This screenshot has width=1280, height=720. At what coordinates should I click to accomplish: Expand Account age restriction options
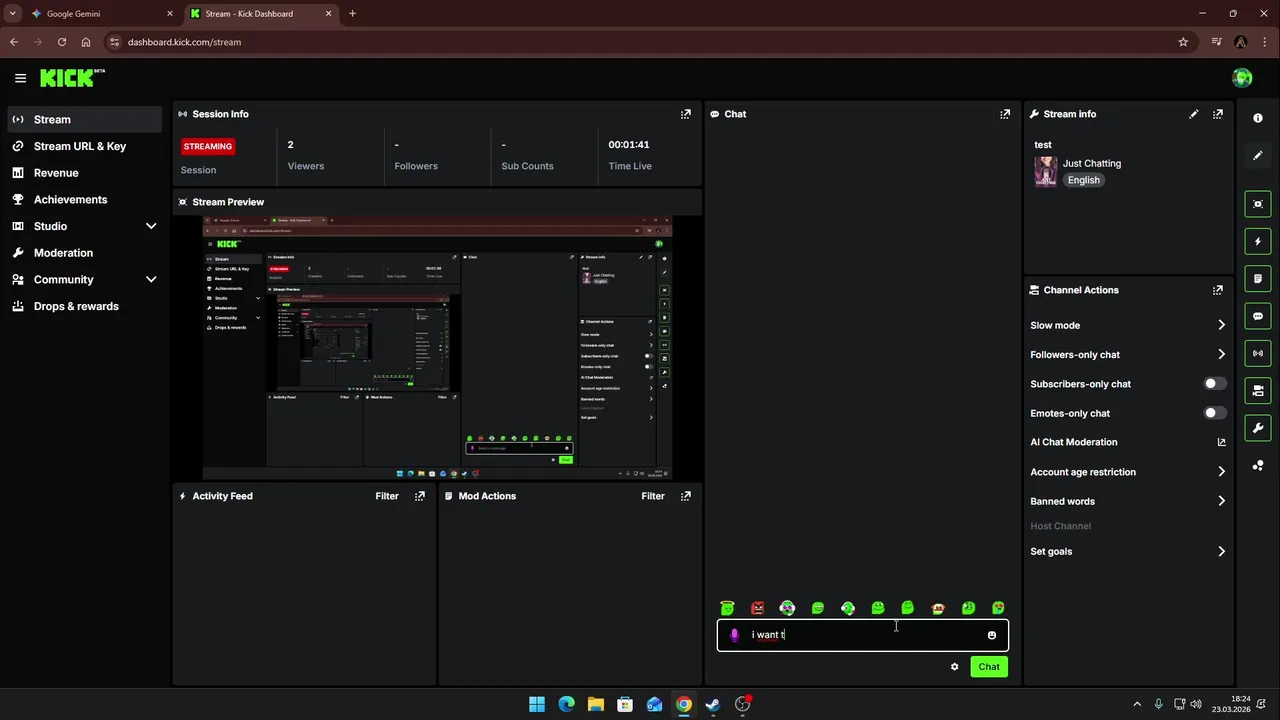click(1221, 472)
